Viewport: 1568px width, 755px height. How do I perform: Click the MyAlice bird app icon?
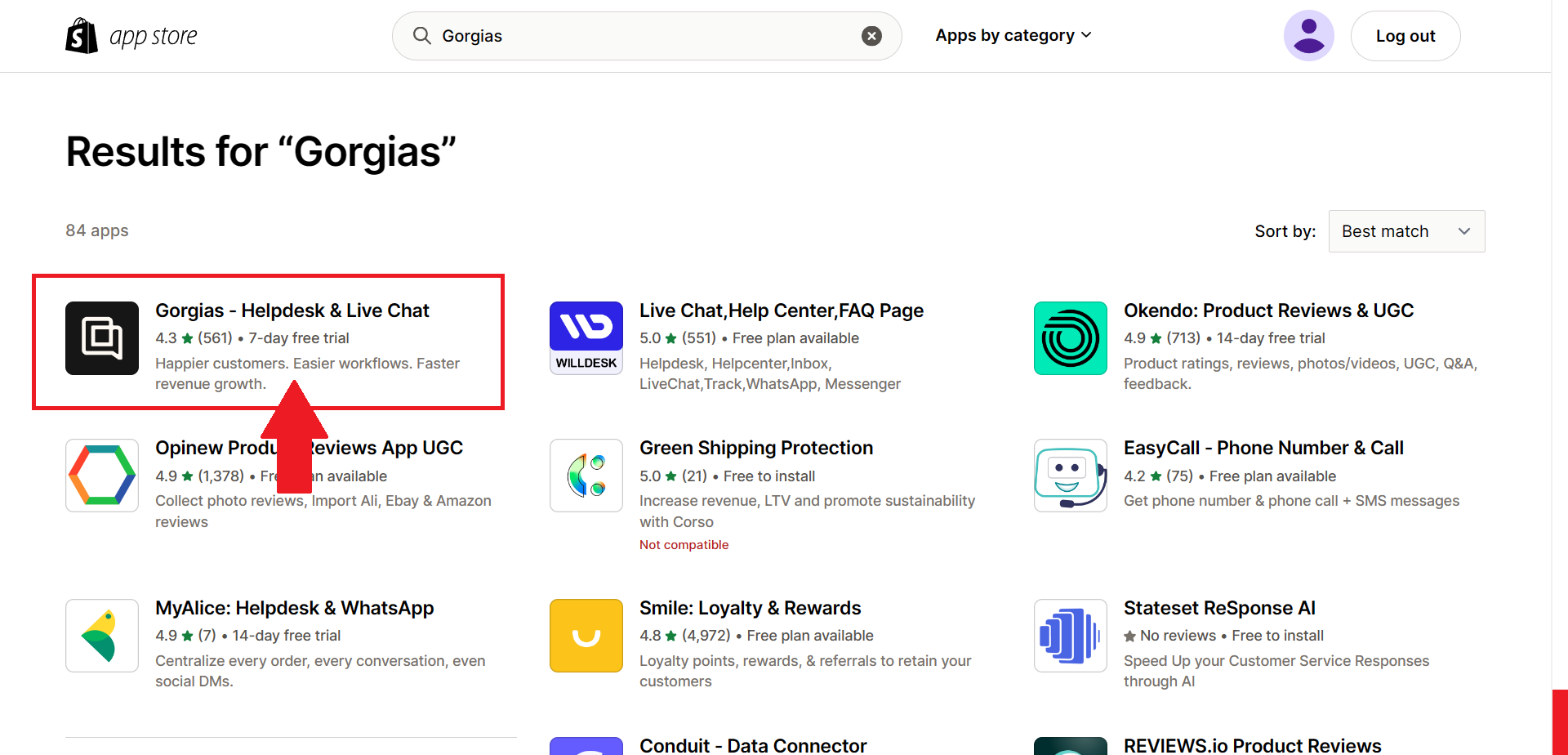tap(102, 636)
